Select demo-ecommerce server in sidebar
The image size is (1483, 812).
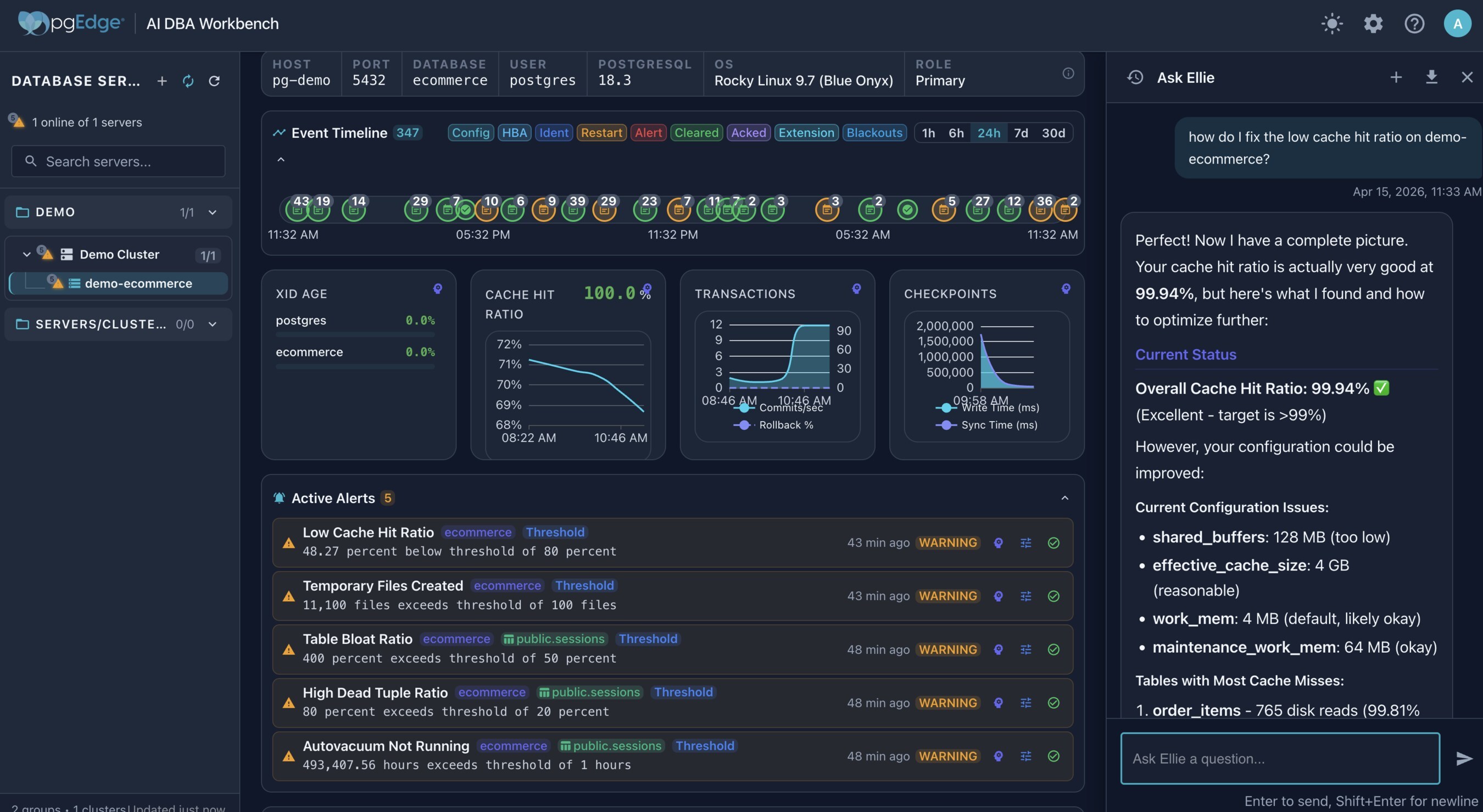click(138, 283)
